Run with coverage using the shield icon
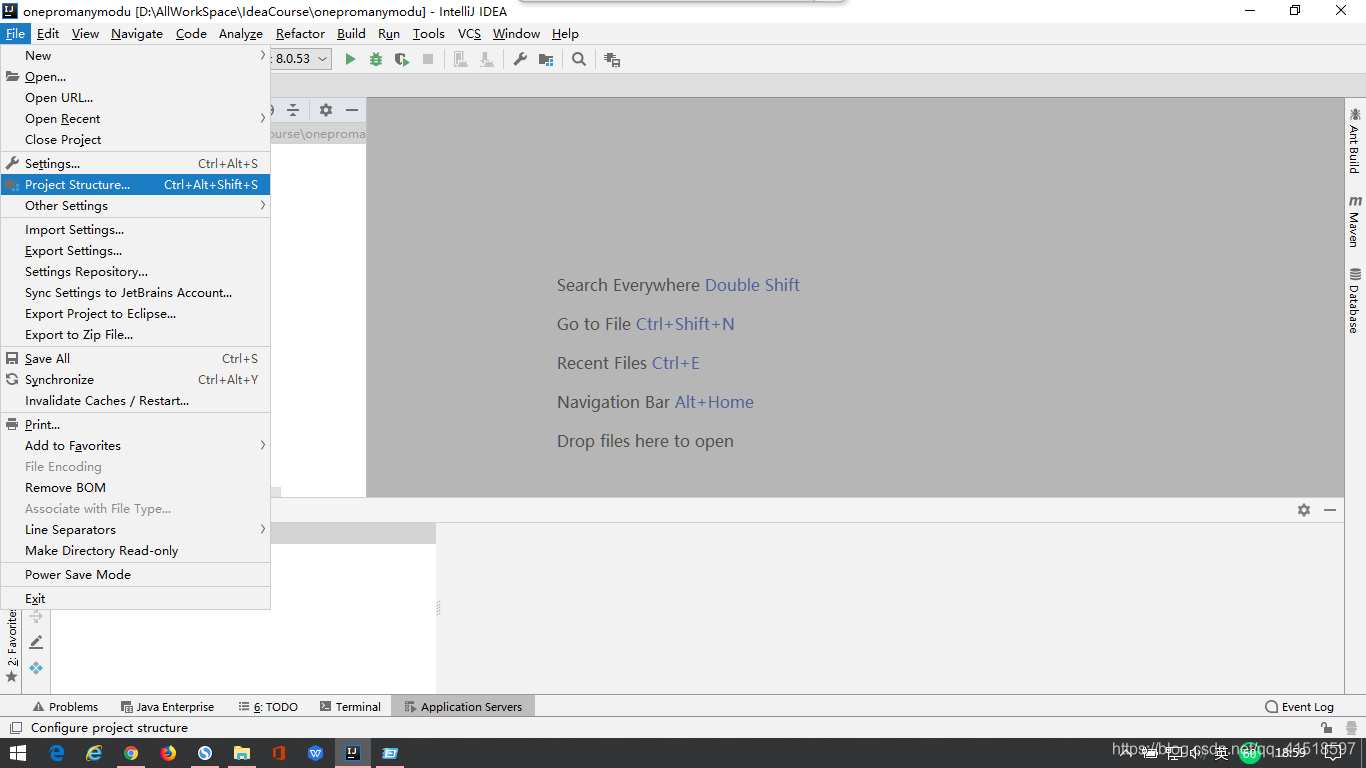The height and width of the screenshot is (768, 1366). coord(402,59)
